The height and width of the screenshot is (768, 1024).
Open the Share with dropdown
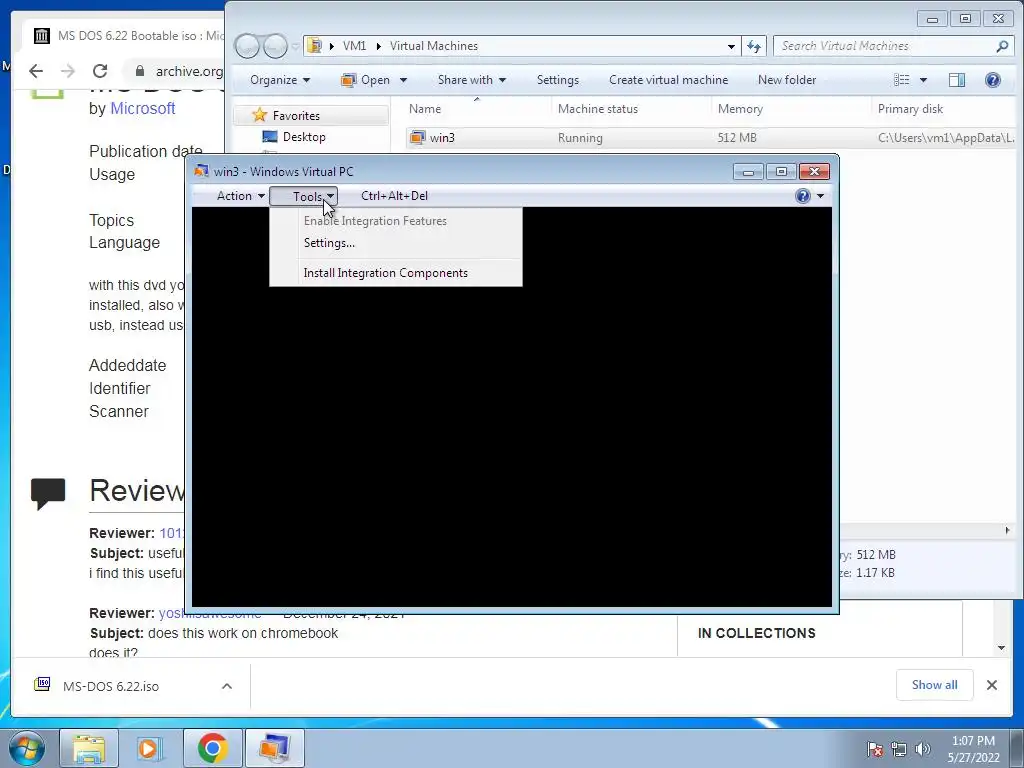472,80
